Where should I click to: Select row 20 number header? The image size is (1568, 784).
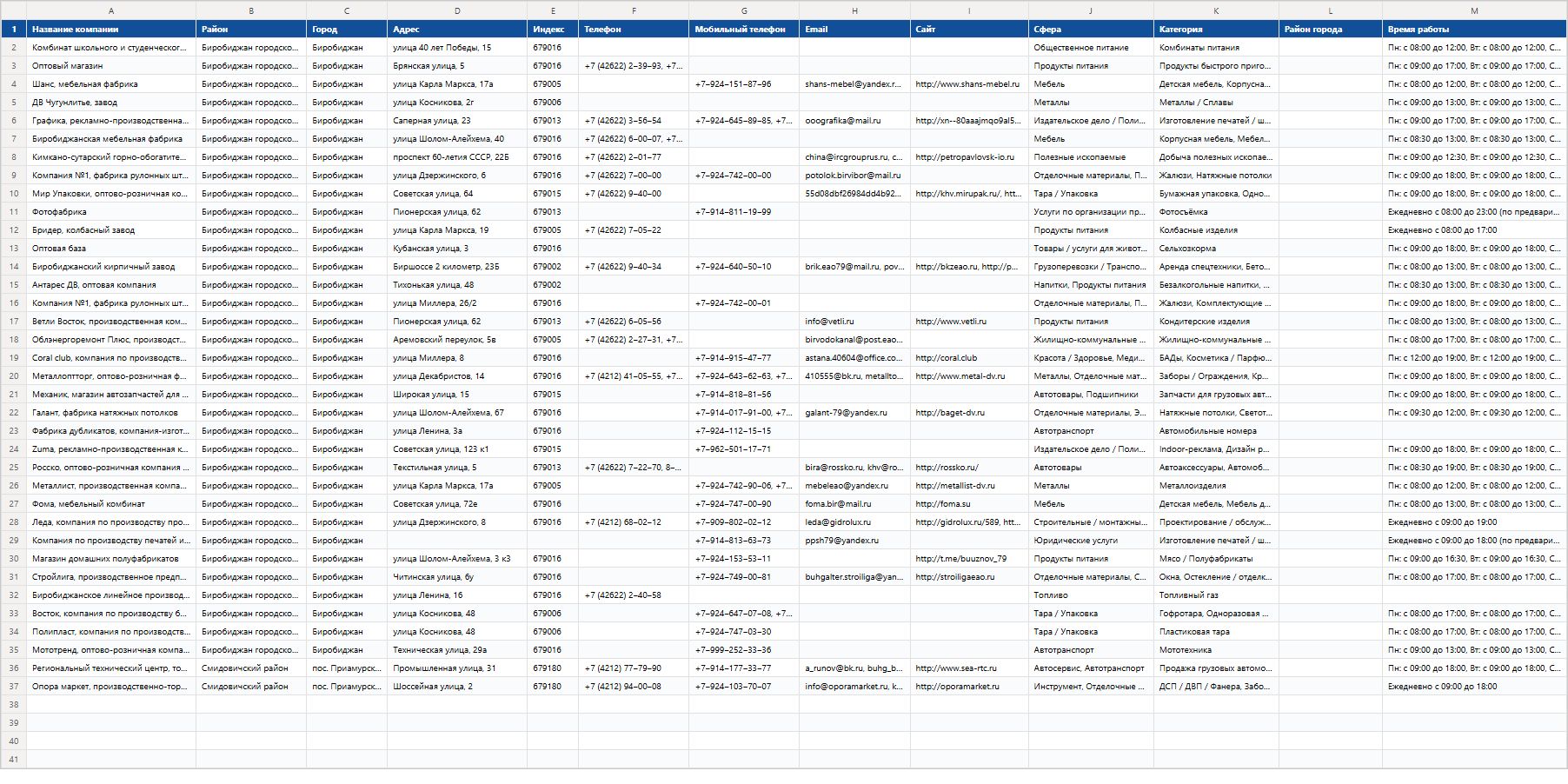click(14, 376)
